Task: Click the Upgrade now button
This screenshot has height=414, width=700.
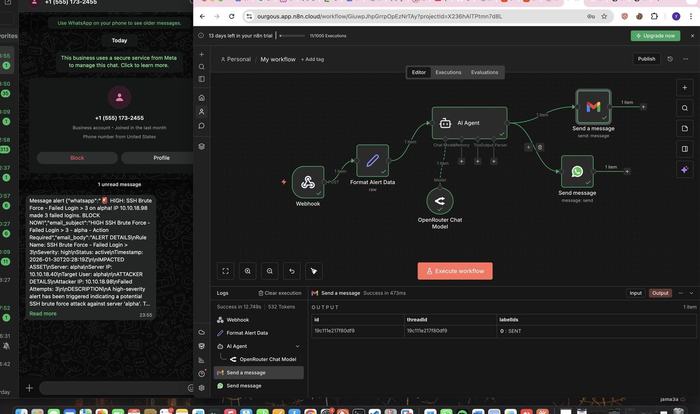Action: (x=655, y=36)
